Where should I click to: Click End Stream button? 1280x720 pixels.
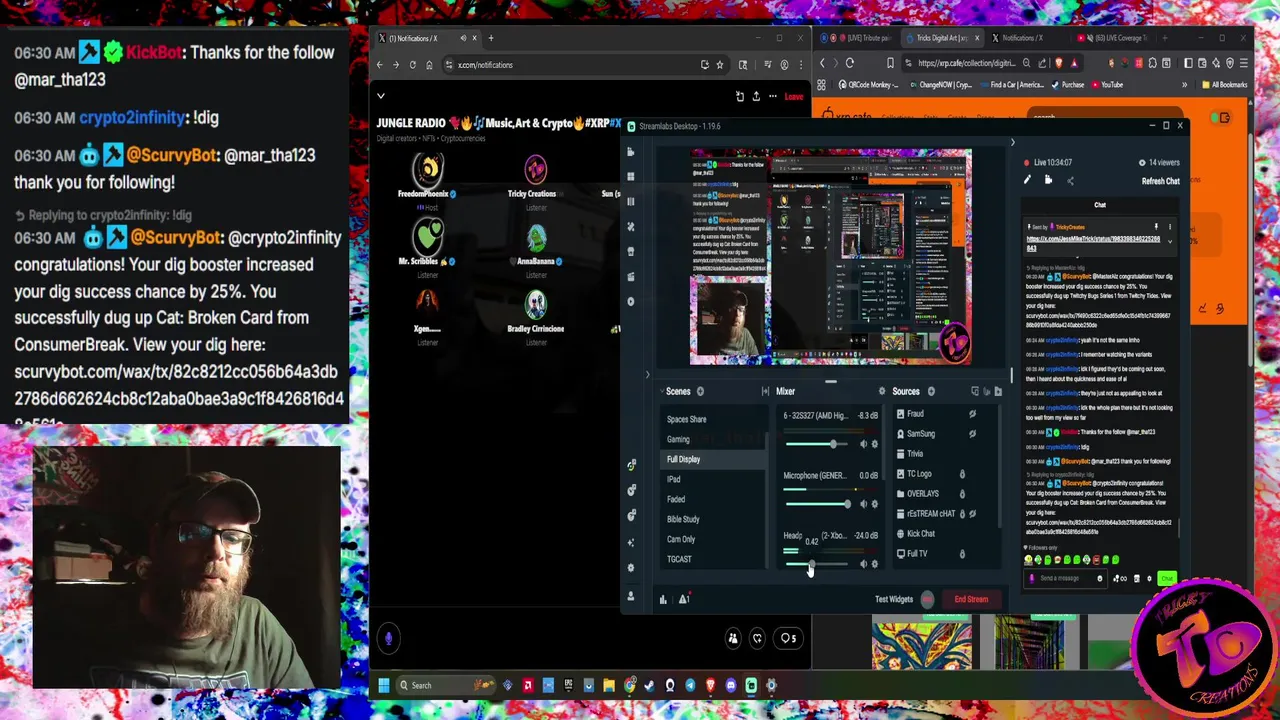tap(971, 599)
